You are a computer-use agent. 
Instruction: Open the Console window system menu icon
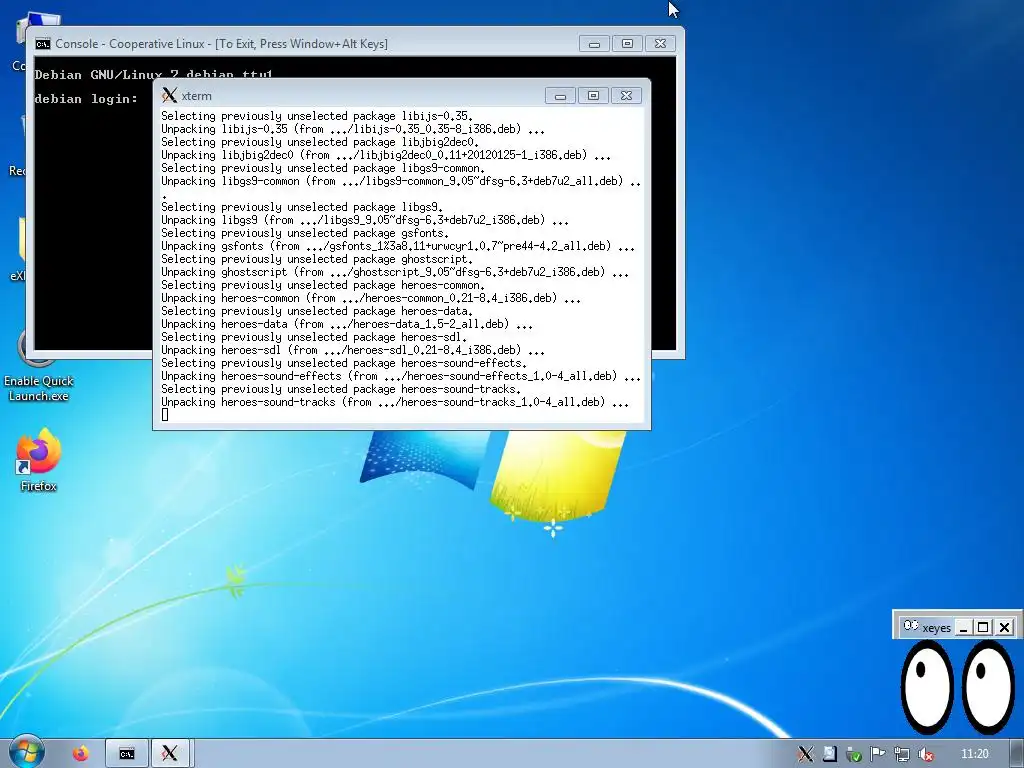[x=43, y=44]
